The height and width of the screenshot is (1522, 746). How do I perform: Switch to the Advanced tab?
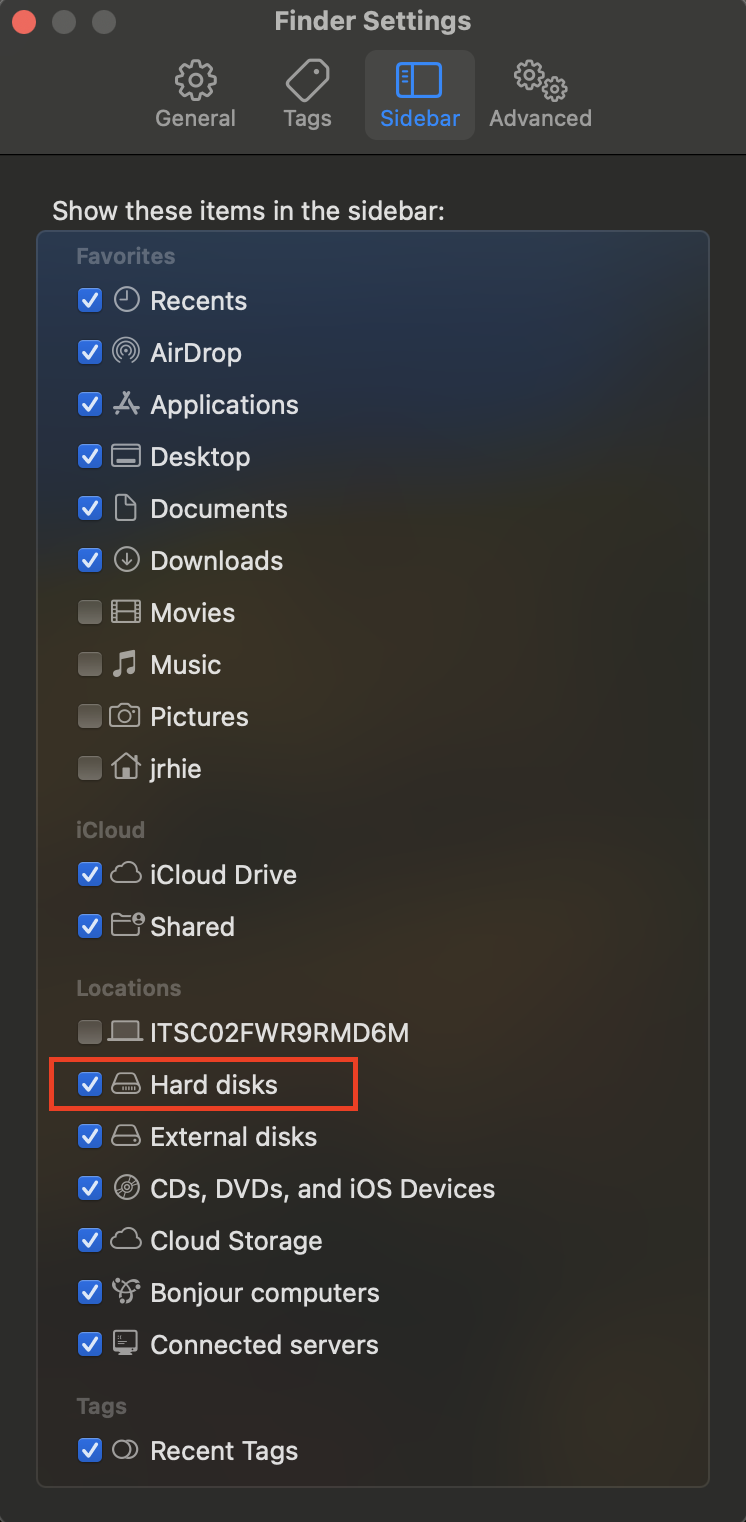coord(539,95)
